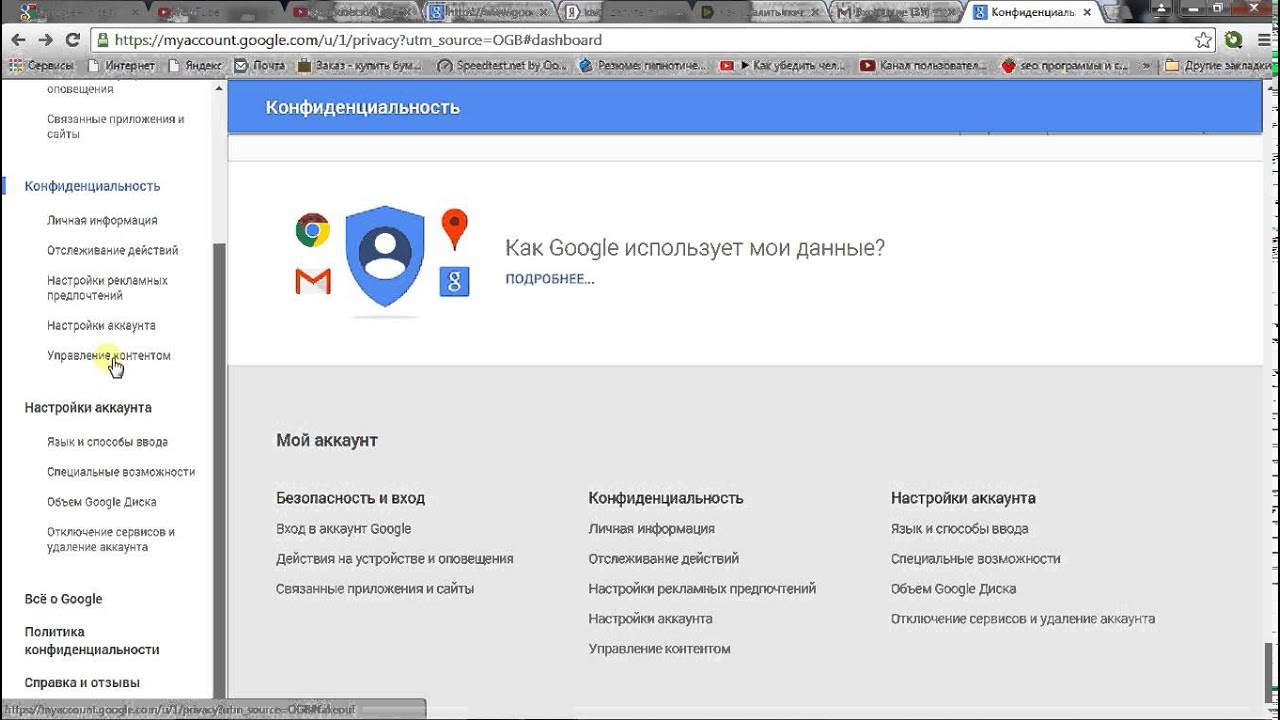Open Вход в аккаунт Google link
The height and width of the screenshot is (720, 1280).
(343, 528)
